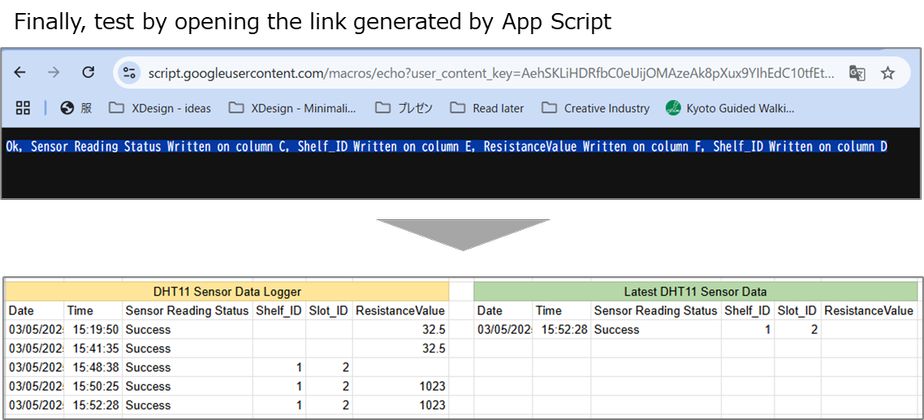Select ResistanceValue 1023 in logger 15:52:28 row
The image size is (924, 420).
point(401,405)
